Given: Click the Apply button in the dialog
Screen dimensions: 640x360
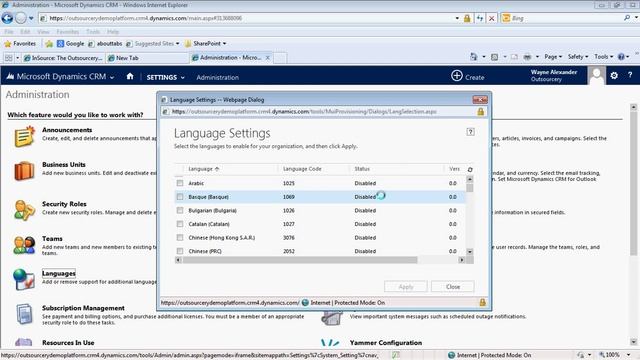Looking at the screenshot, I should [406, 287].
